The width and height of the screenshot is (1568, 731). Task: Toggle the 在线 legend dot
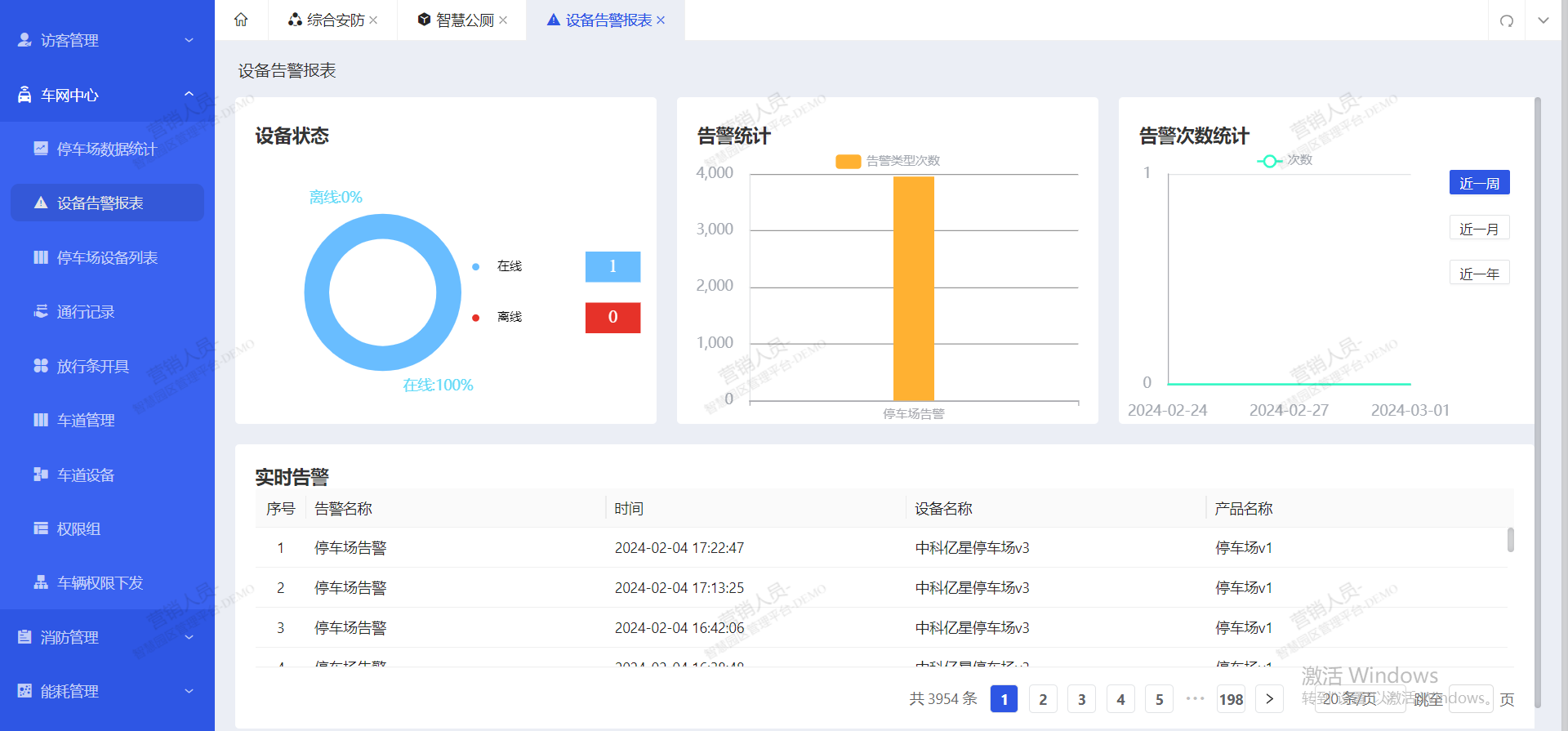[475, 266]
